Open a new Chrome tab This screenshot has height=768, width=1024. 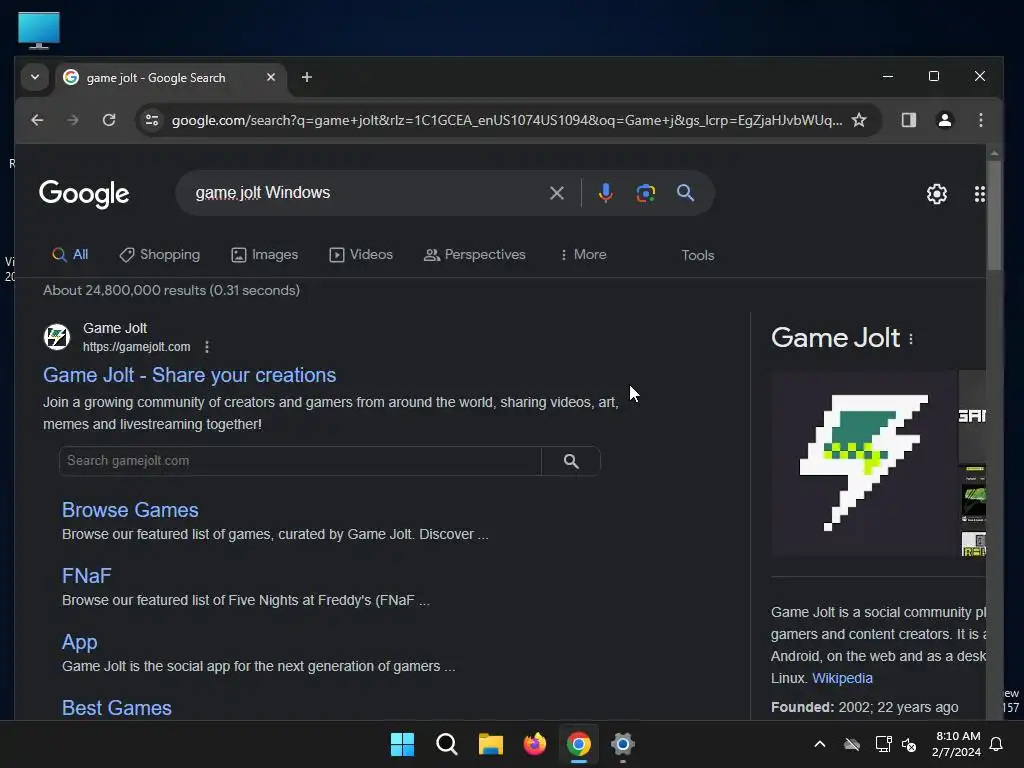tap(306, 77)
